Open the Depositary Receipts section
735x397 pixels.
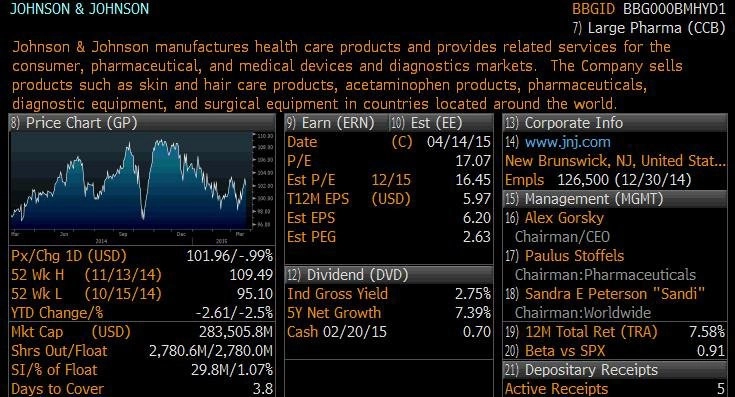tap(615, 370)
